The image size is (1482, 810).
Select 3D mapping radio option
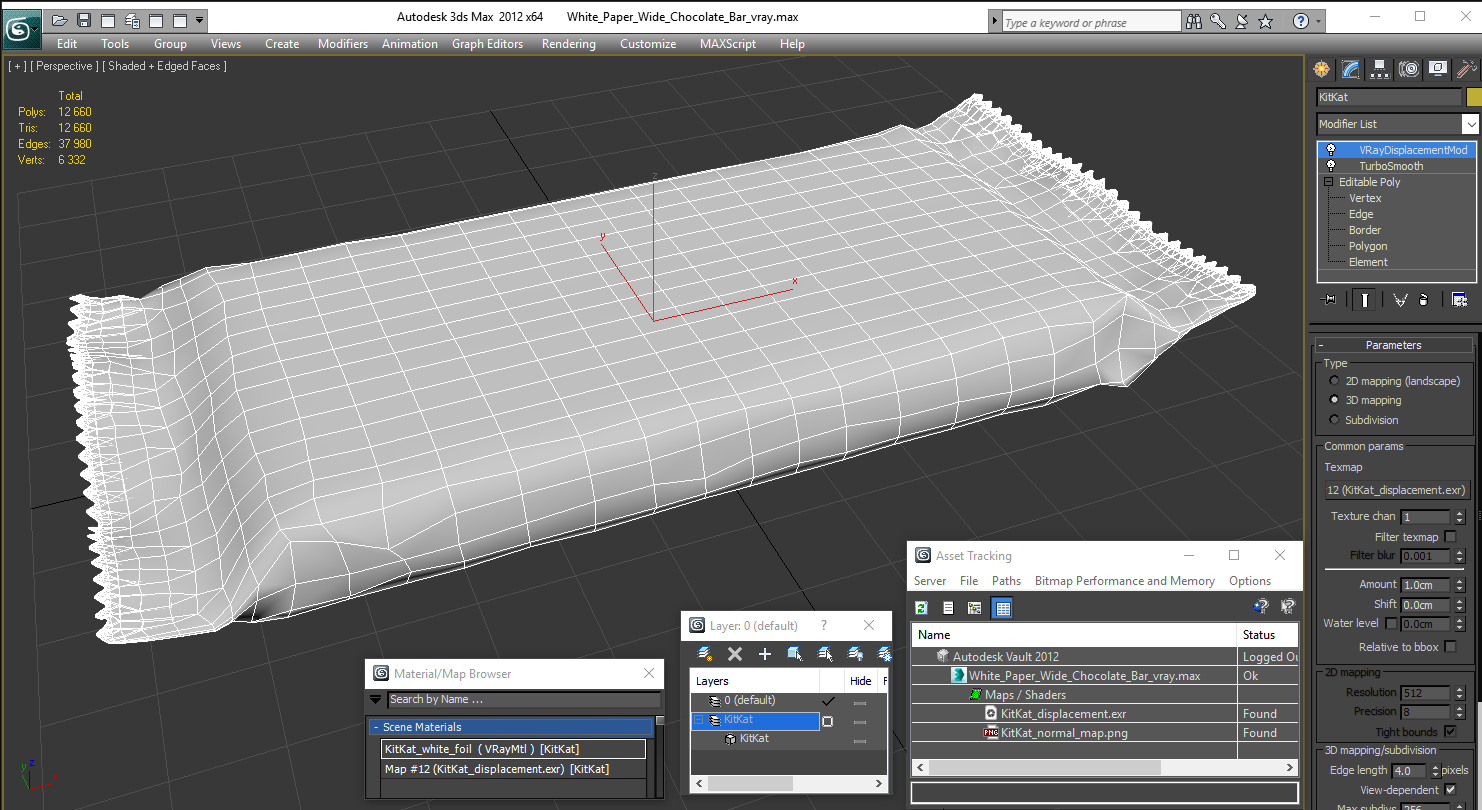1334,400
